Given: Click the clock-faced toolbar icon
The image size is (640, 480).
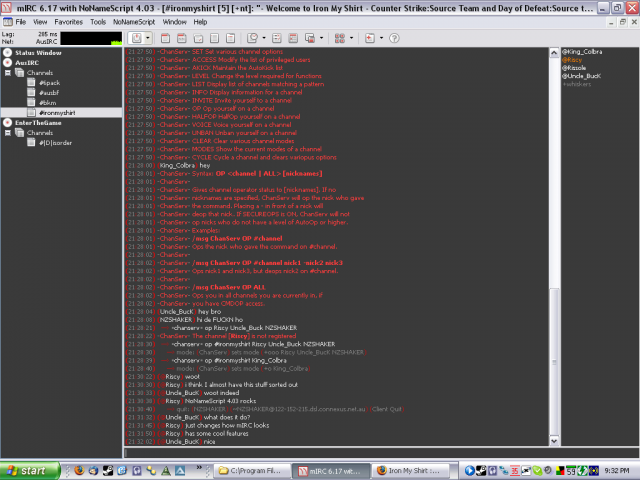Looking at the screenshot, I should coord(252,38).
